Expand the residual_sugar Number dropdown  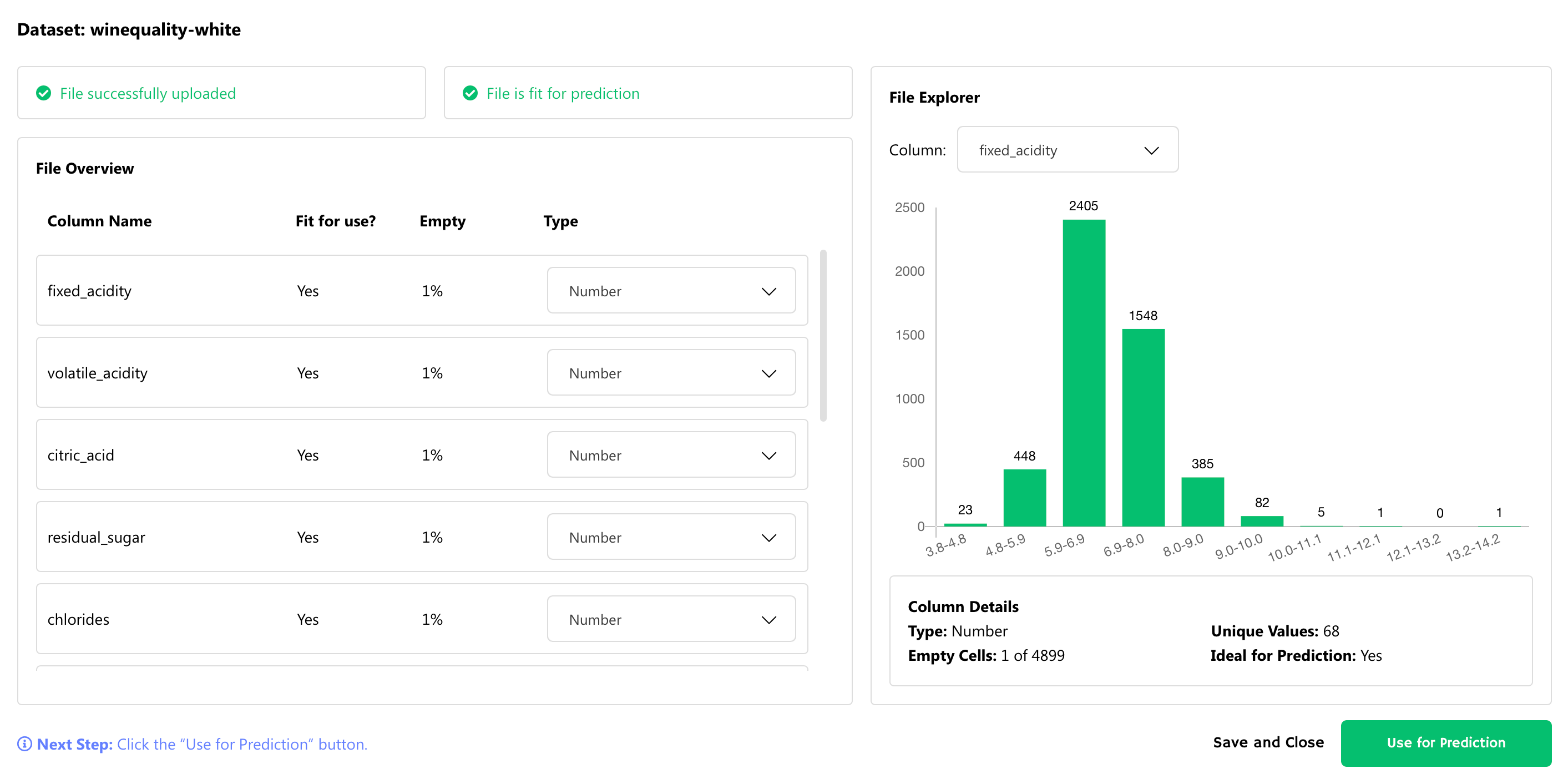coord(671,538)
